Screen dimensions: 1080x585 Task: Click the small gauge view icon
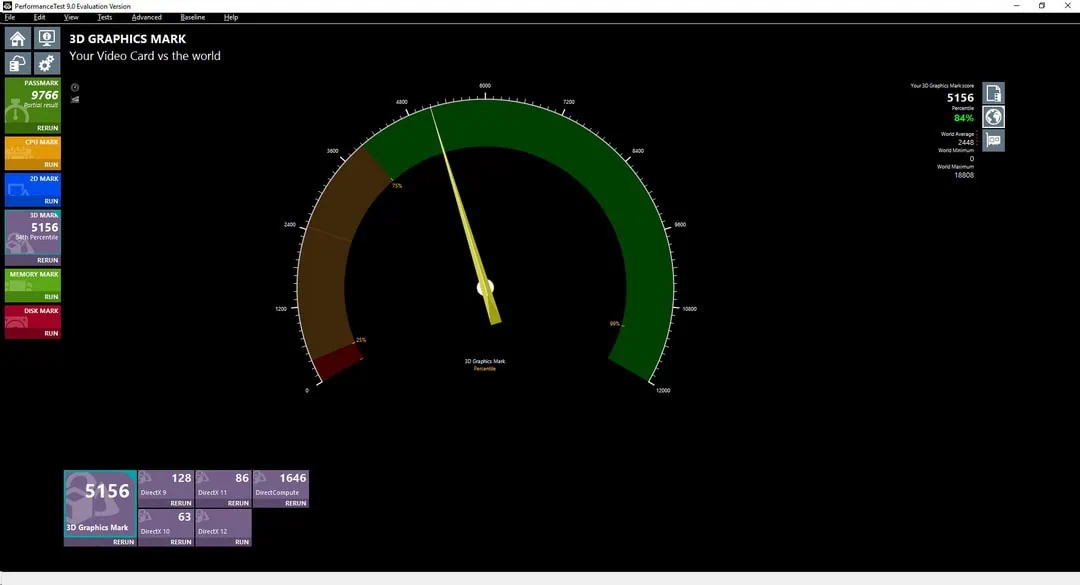tap(75, 87)
